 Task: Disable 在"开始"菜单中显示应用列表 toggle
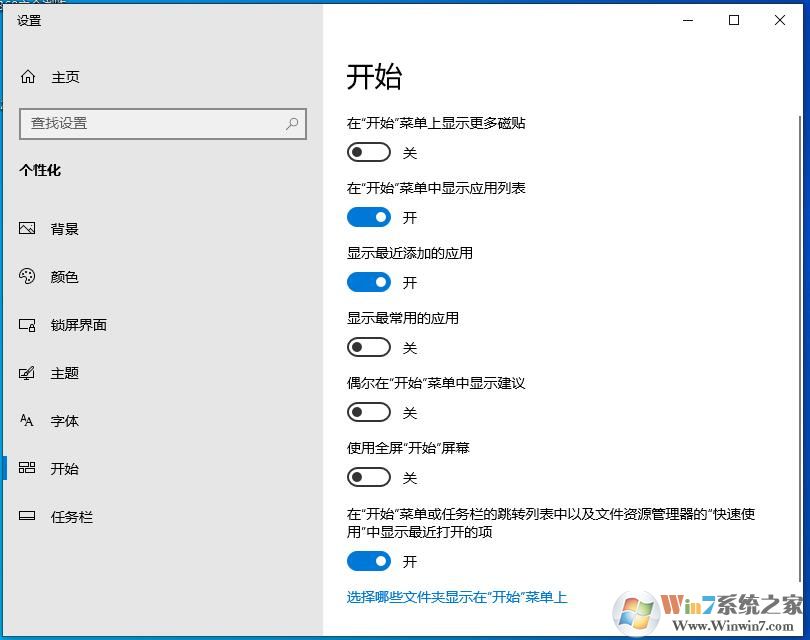(x=368, y=217)
